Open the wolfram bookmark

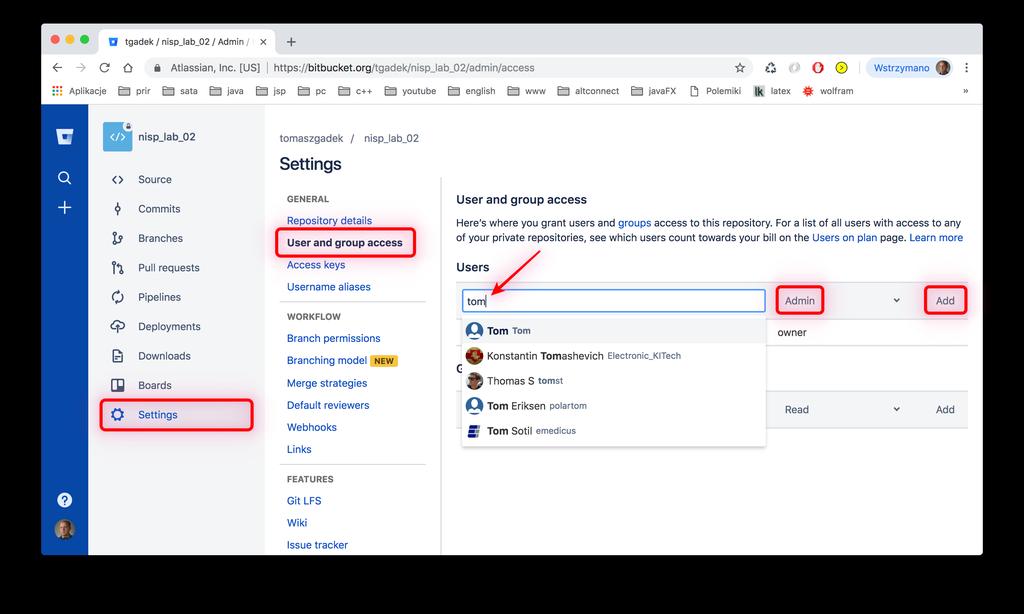(x=827, y=91)
